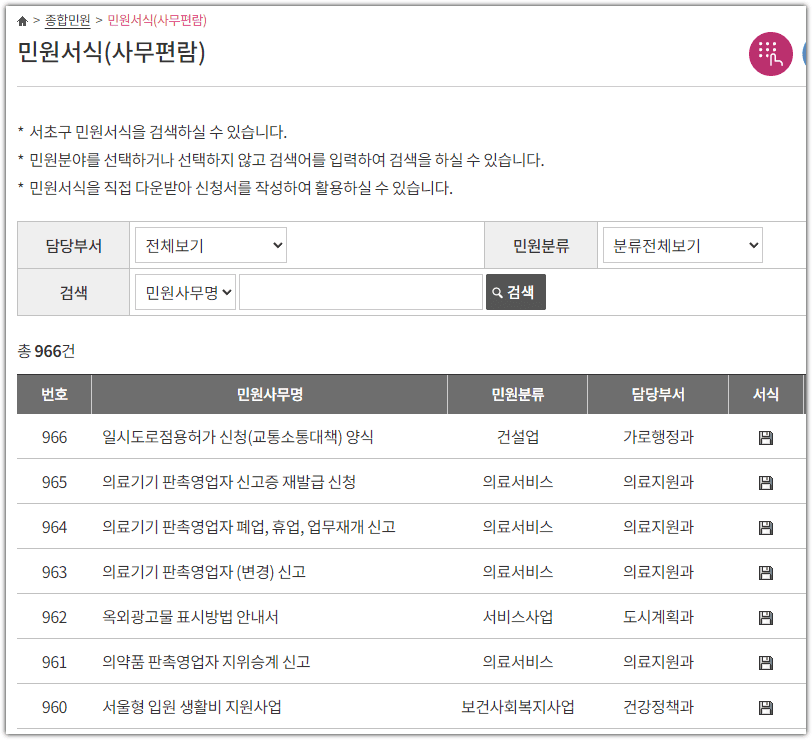
Task: Download the form for 의약품 판촉영업자 지위승계 신고
Action: tap(765, 662)
